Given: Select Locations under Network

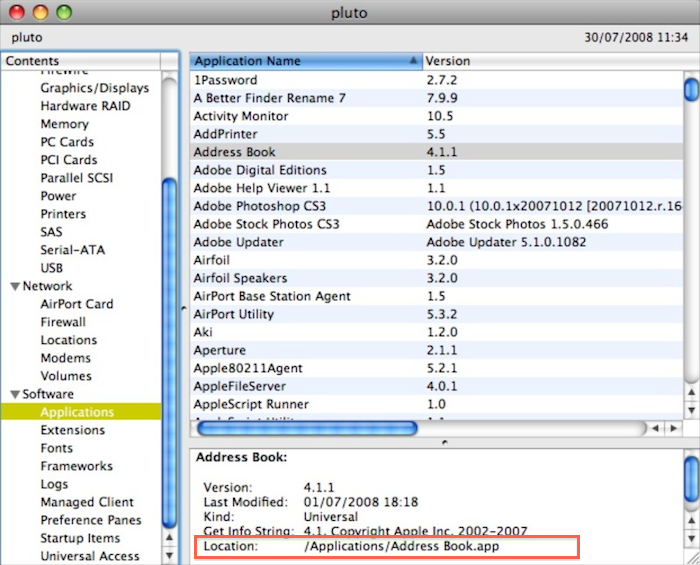Looking at the screenshot, I should point(68,340).
